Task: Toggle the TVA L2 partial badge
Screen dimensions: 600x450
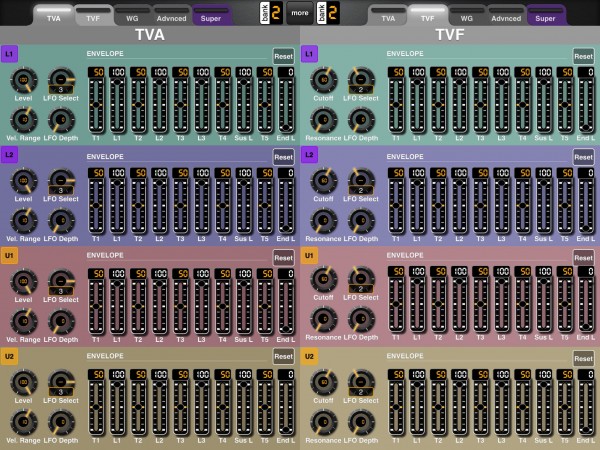Action: coord(9,155)
